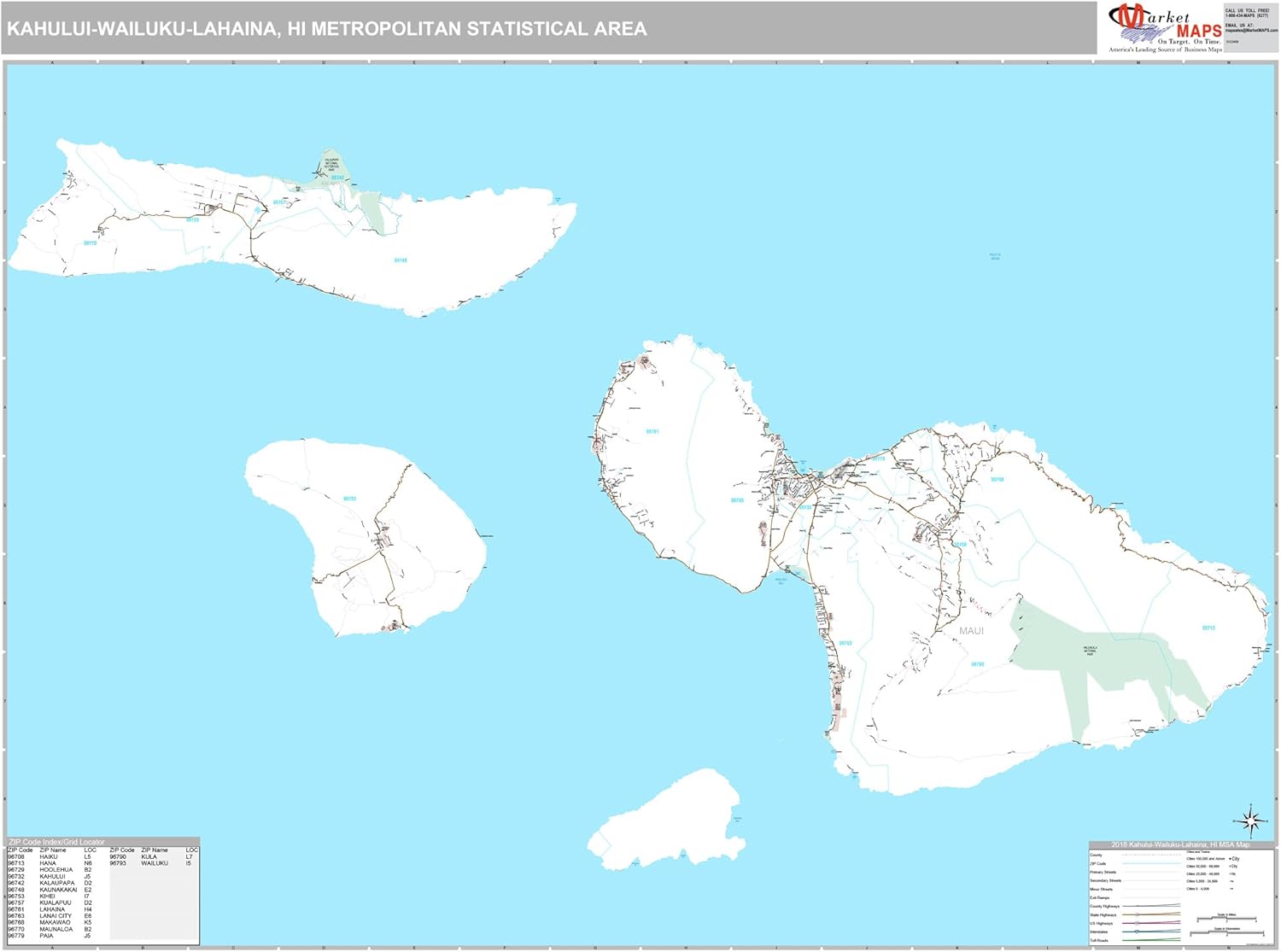Click the ZIP Code Index/Grid Locator header

pos(56,842)
